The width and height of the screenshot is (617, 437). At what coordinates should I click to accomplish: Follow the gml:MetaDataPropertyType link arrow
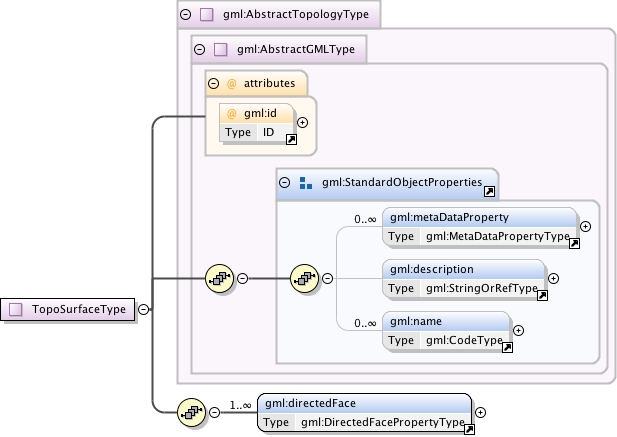tap(574, 243)
